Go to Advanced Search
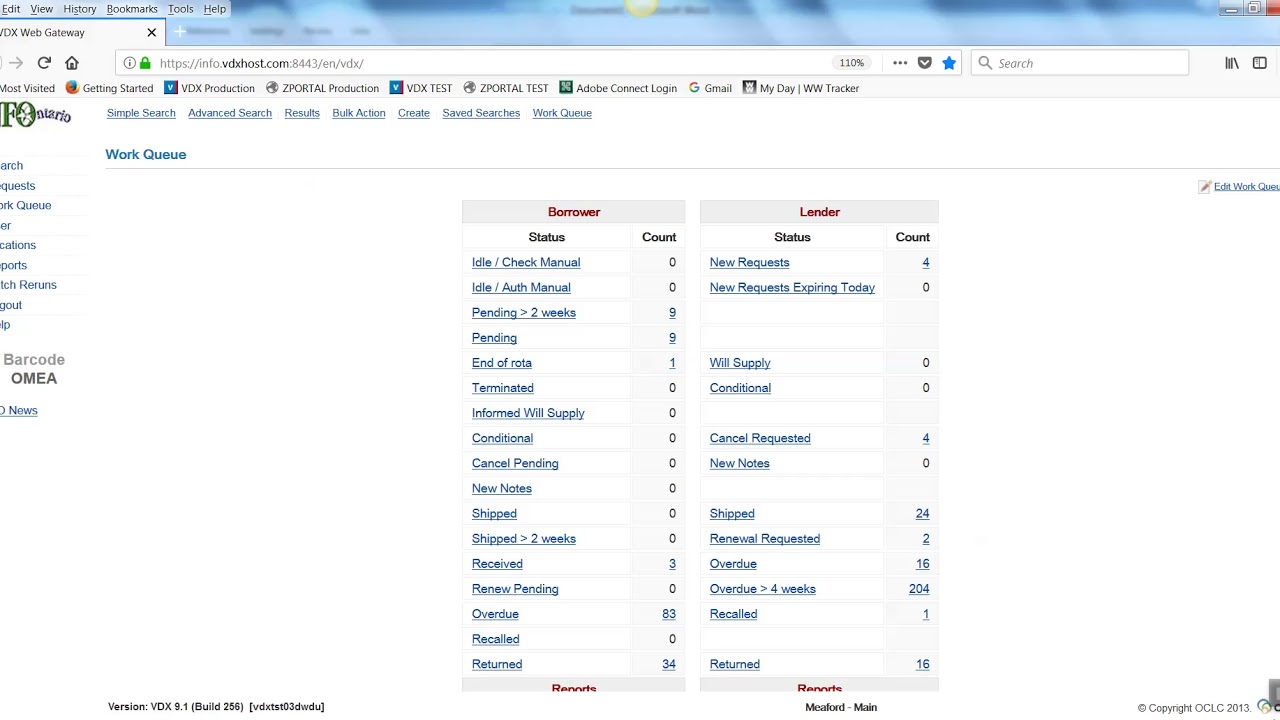 (x=230, y=113)
